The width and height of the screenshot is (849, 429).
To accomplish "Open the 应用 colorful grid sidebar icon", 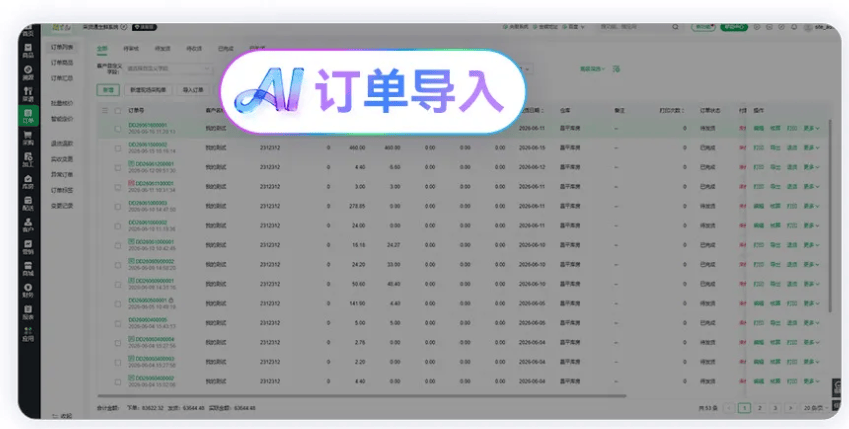I will [28, 334].
